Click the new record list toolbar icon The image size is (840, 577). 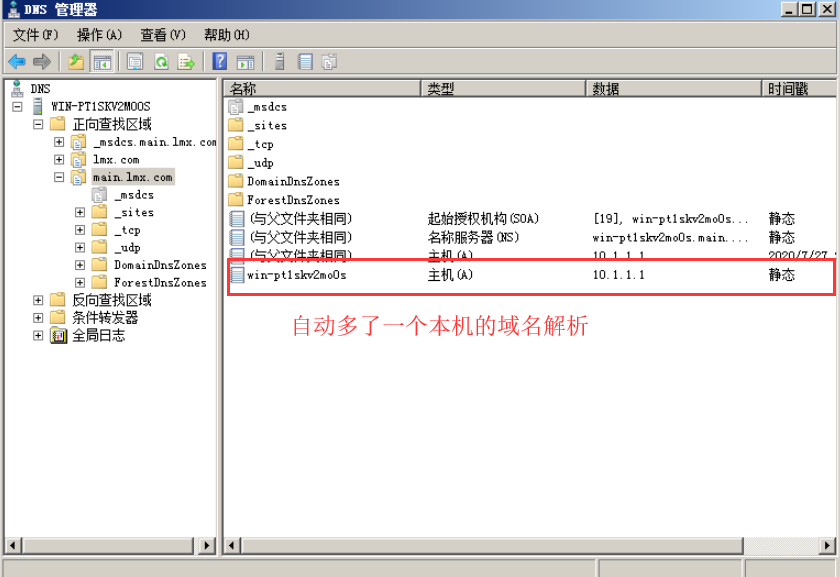pos(305,62)
